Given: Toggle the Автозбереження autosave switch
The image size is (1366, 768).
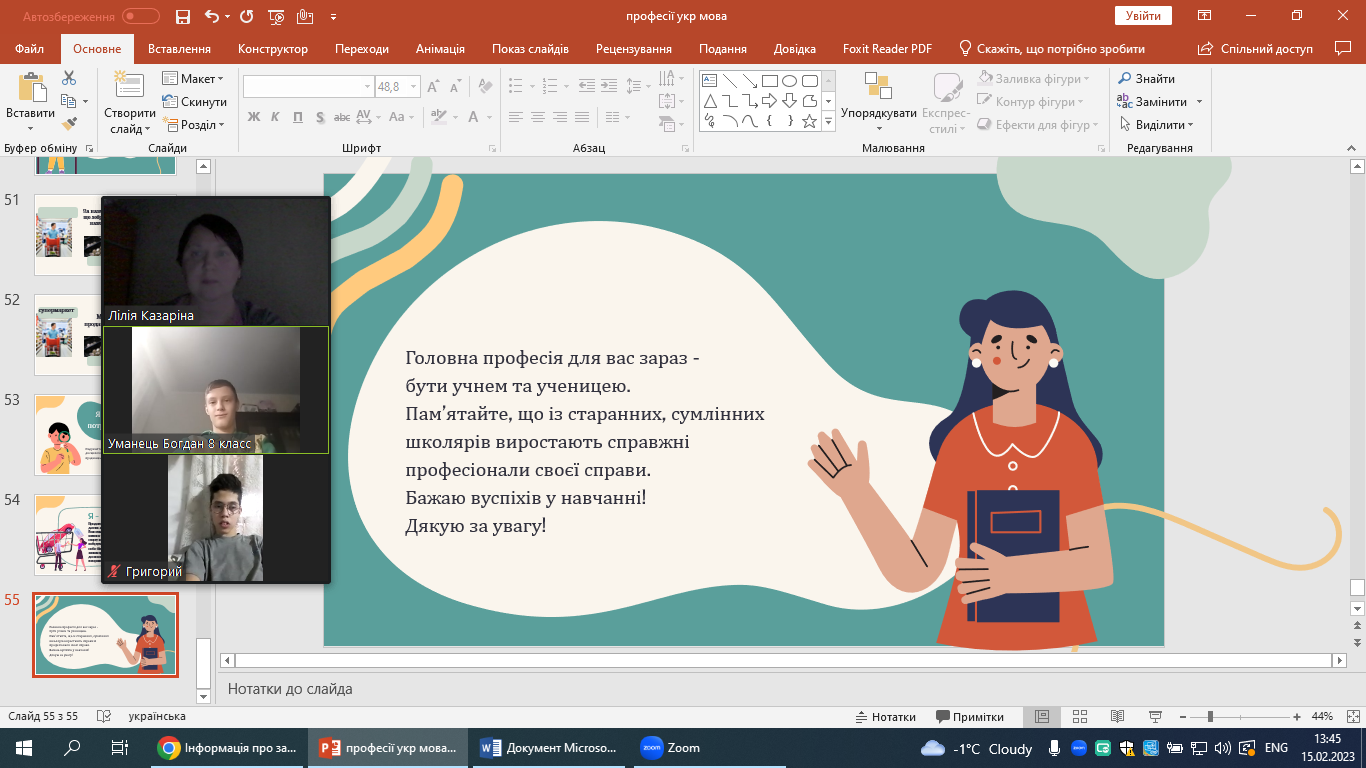Looking at the screenshot, I should (141, 16).
